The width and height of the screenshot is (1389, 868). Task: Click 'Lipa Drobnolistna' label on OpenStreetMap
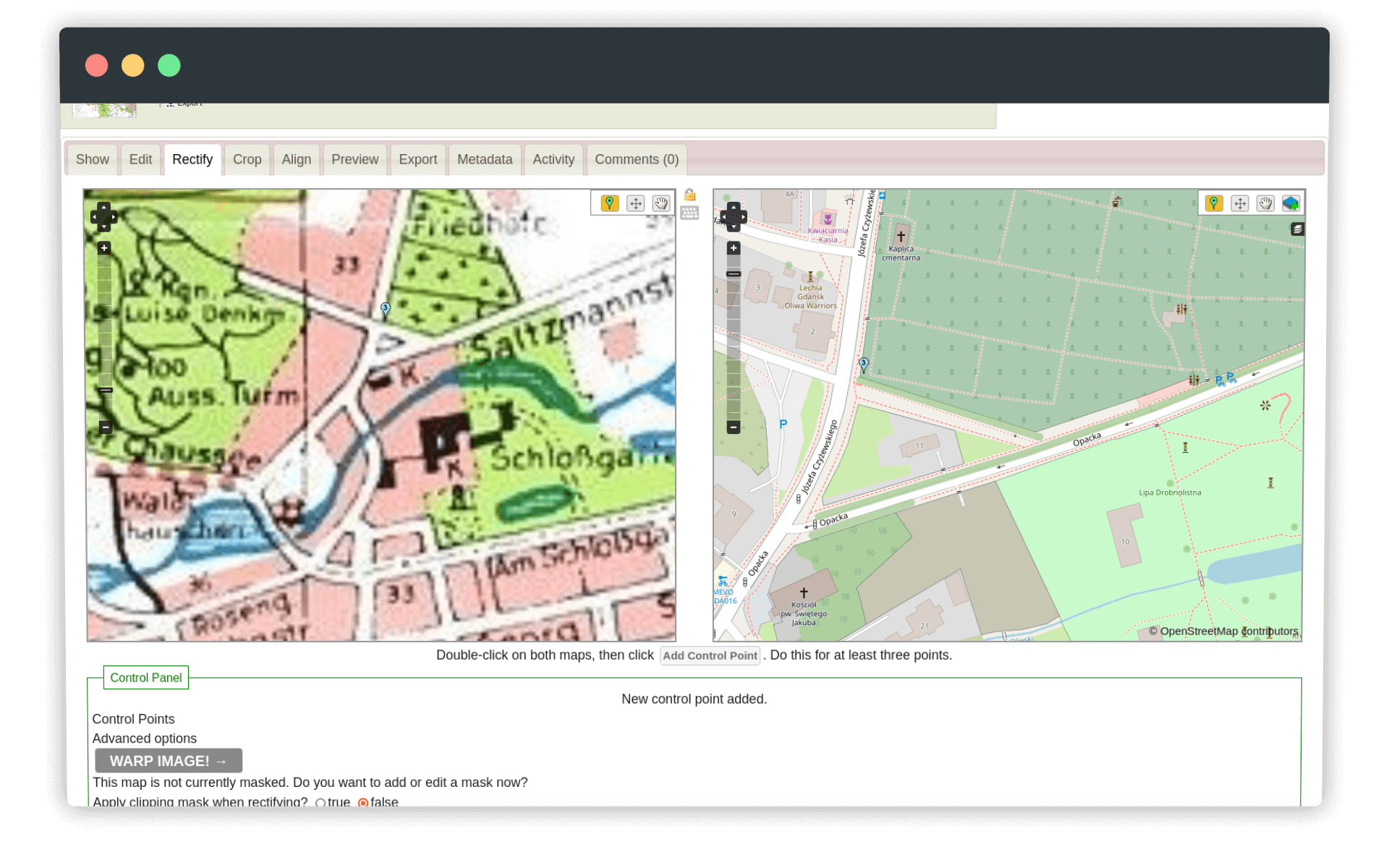click(1170, 493)
